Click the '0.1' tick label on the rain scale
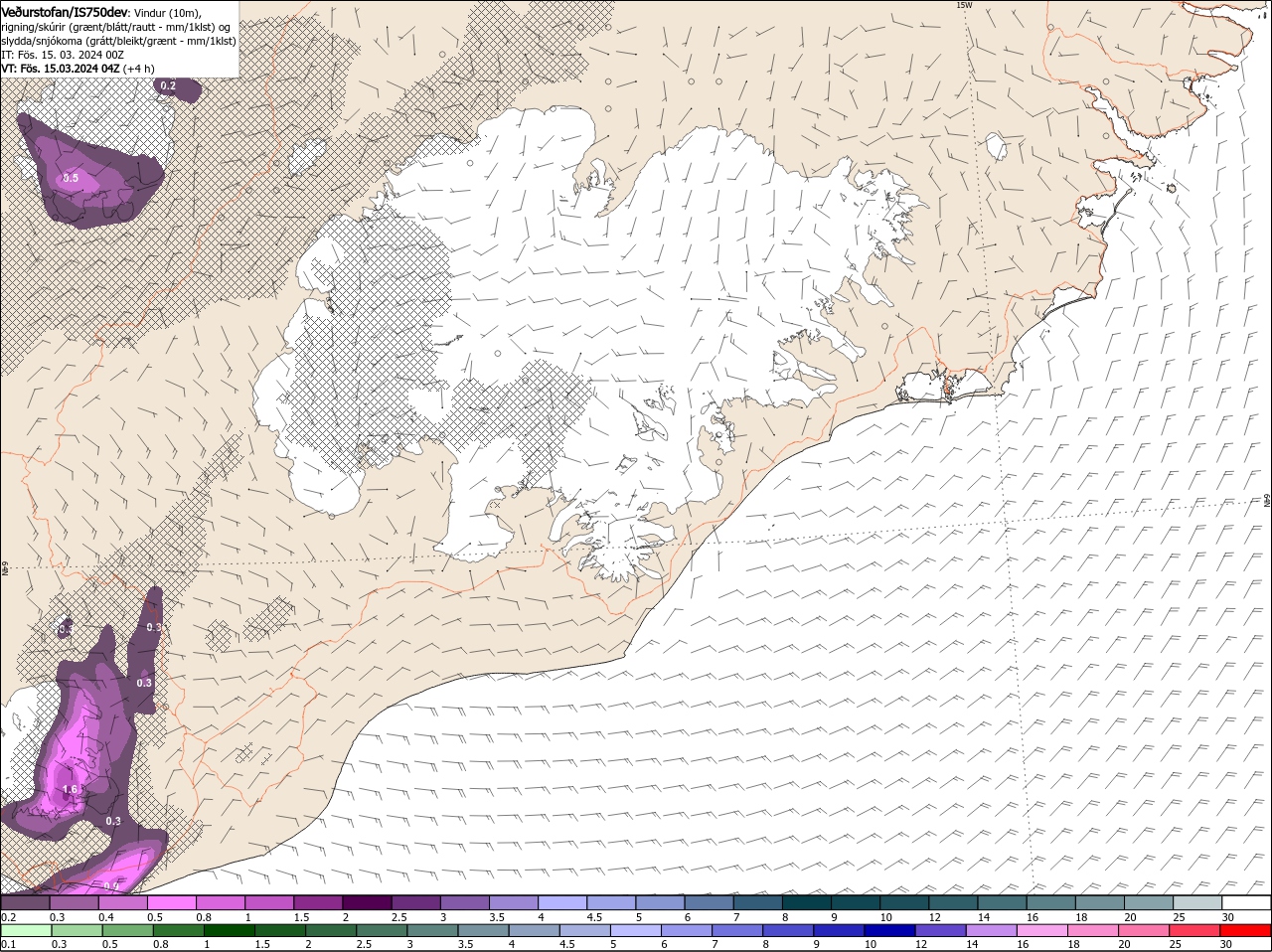The height and width of the screenshot is (952, 1272). pos(9,944)
